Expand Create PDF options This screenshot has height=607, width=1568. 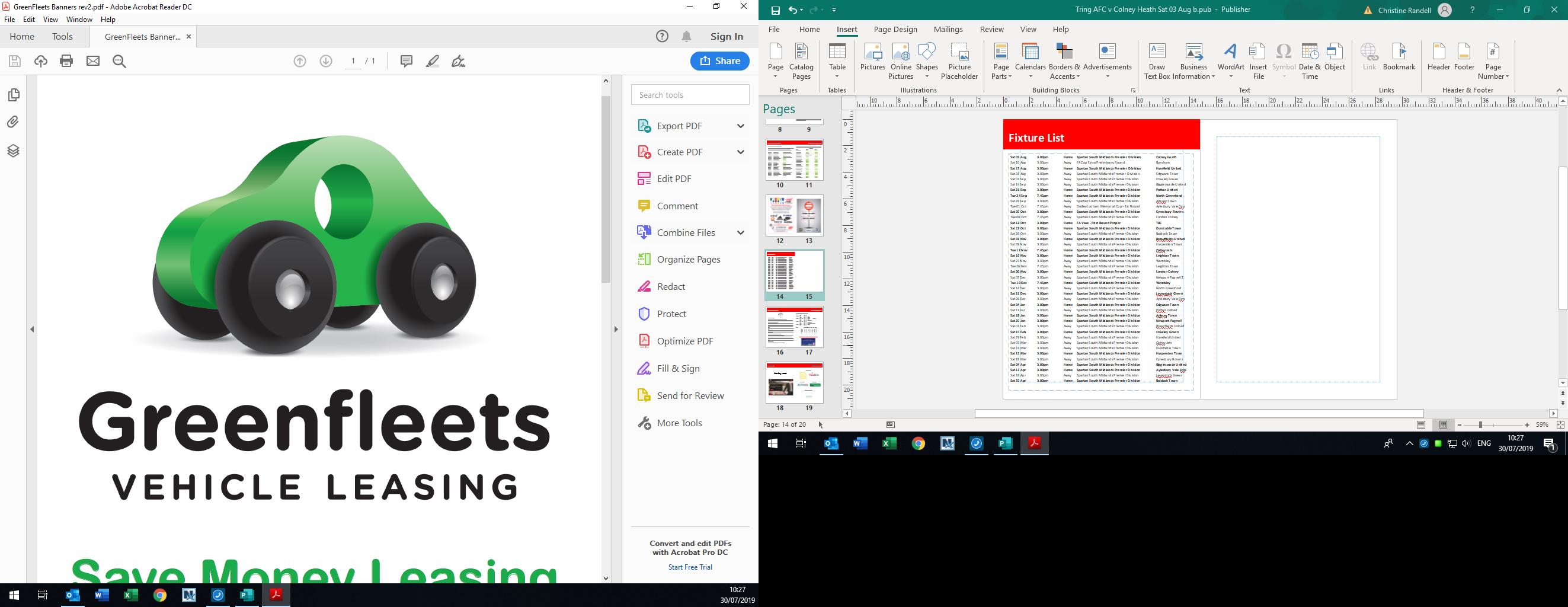741,152
